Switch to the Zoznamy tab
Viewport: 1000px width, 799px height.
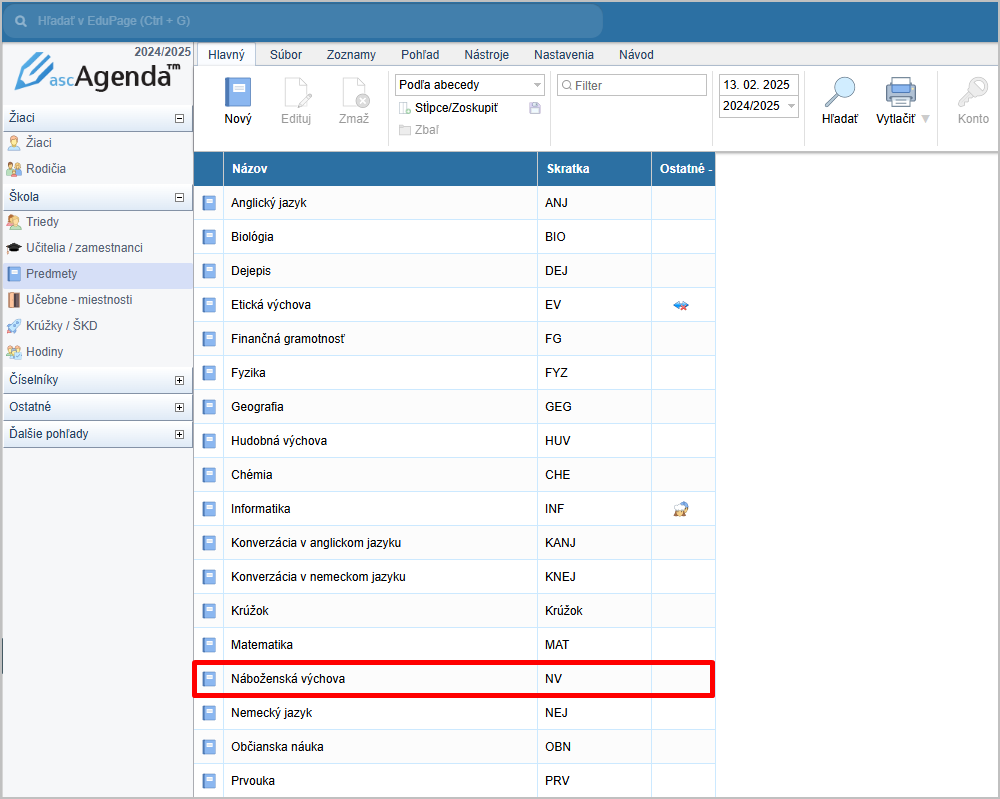click(351, 55)
